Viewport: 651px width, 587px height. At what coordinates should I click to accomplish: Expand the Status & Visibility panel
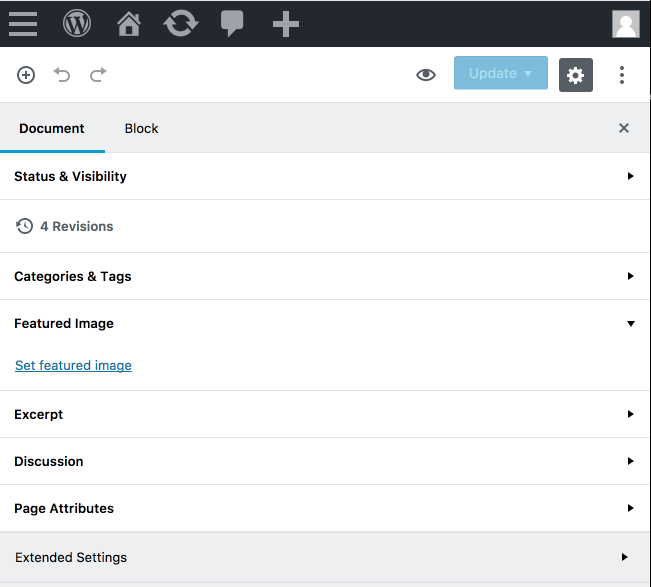point(325,176)
